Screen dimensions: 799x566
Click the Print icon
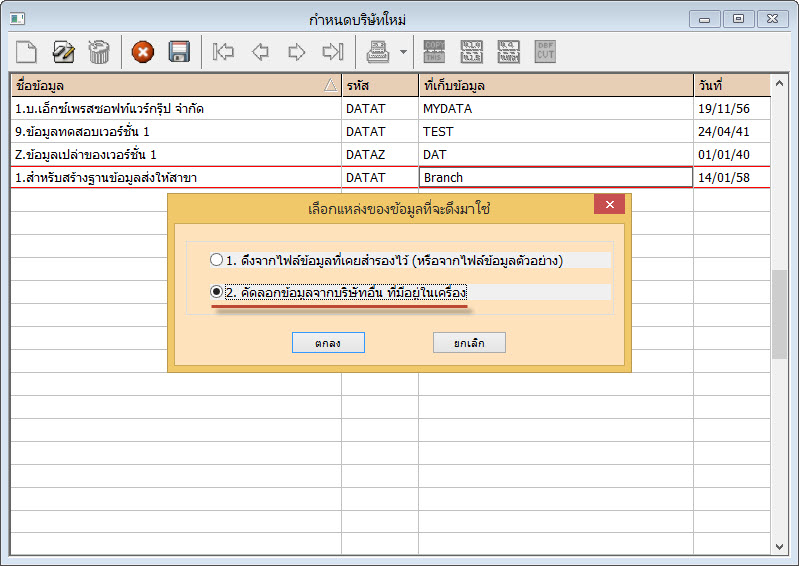[x=378, y=52]
